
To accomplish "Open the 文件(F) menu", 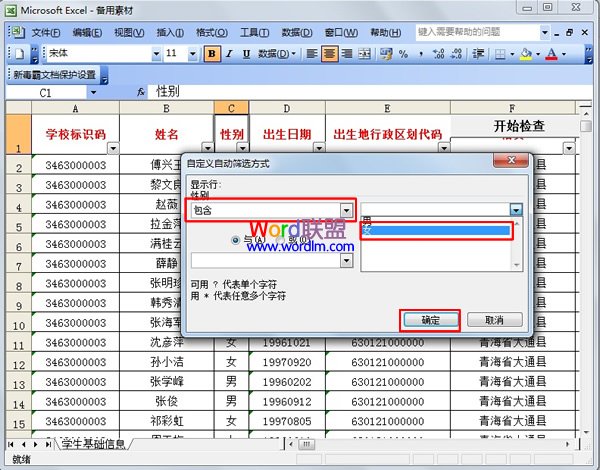I will 46,33.
